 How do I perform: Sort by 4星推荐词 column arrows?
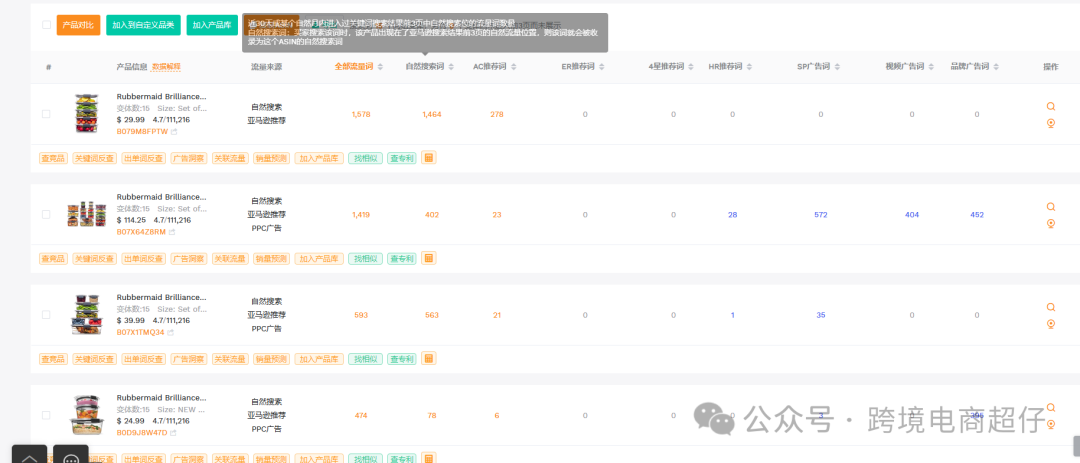(691, 67)
